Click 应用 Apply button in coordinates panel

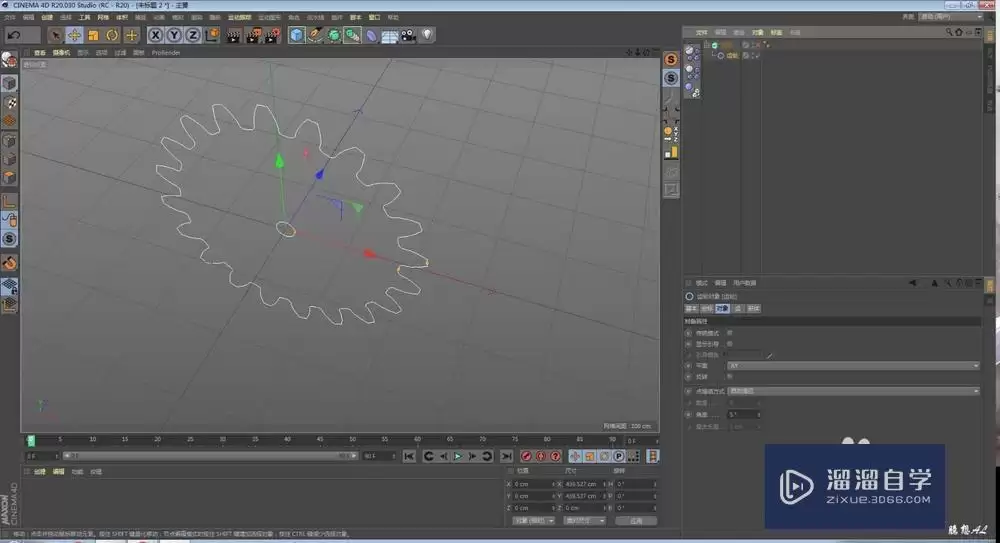pos(636,521)
